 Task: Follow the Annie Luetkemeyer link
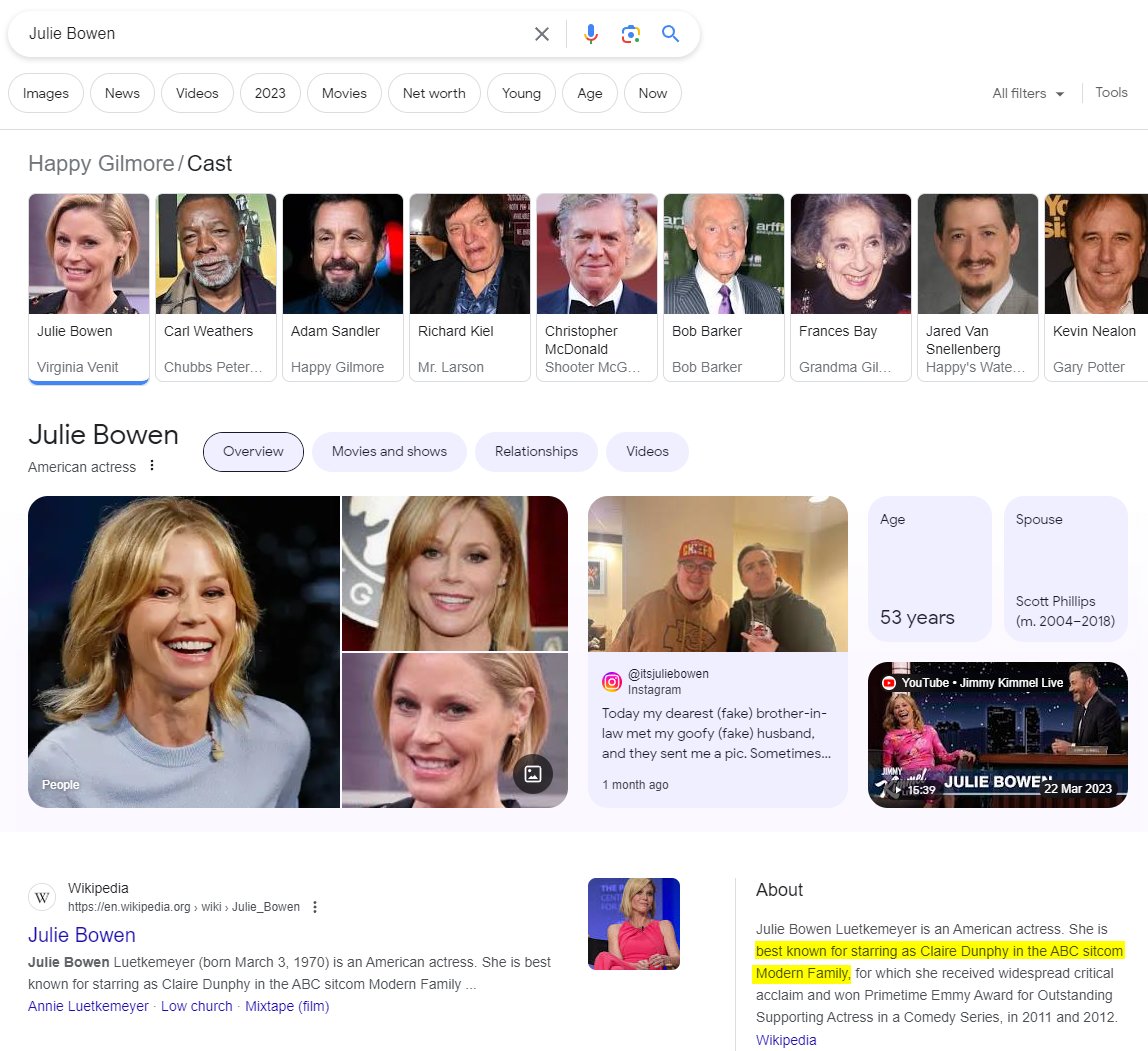(x=88, y=1006)
